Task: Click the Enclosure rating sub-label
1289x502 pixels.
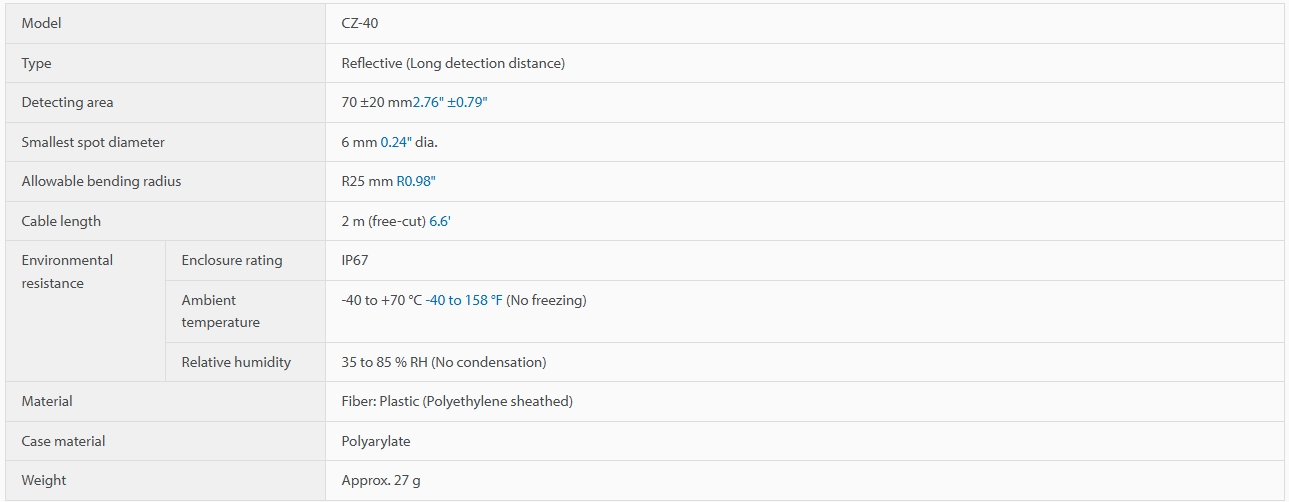Action: click(232, 260)
